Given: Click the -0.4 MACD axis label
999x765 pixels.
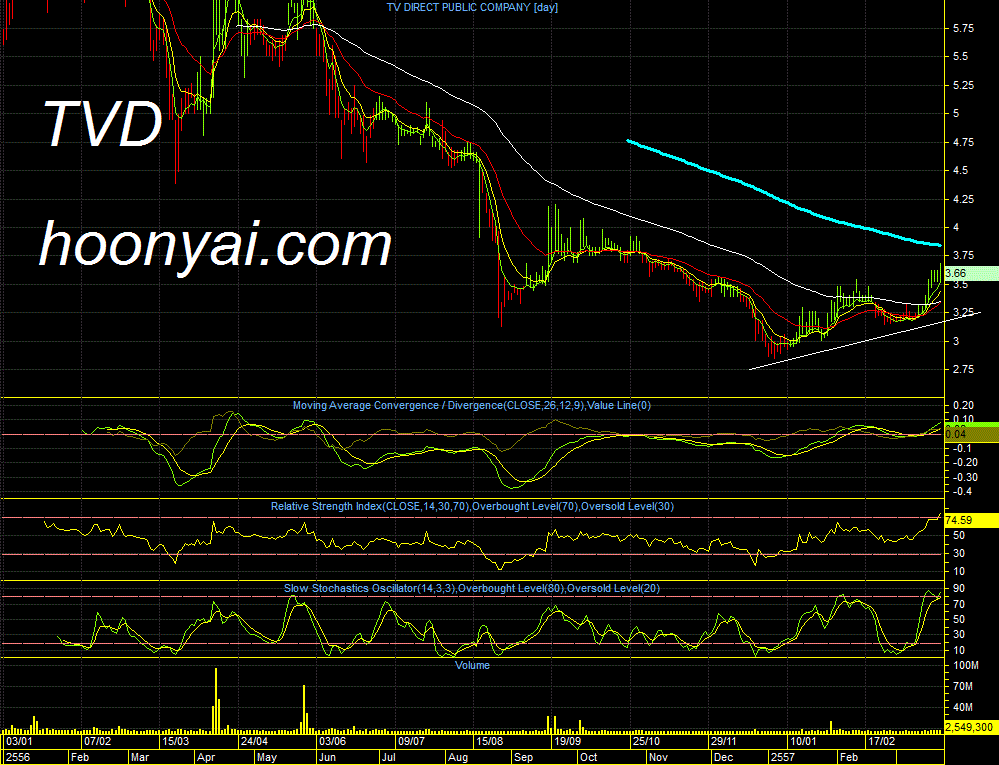Looking at the screenshot, I should pyautogui.click(x=963, y=492).
